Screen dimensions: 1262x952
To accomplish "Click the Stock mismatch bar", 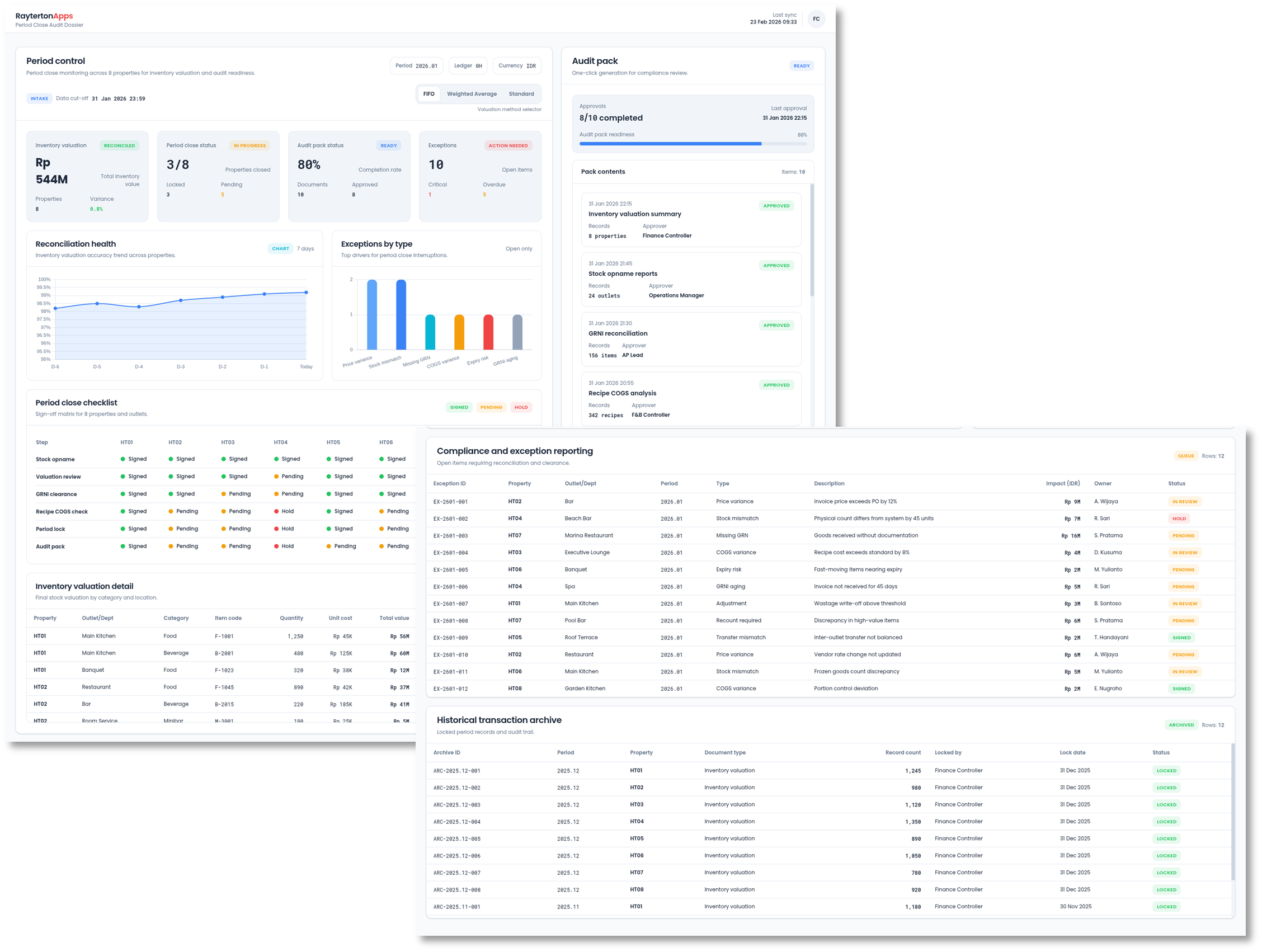I will coord(401,314).
